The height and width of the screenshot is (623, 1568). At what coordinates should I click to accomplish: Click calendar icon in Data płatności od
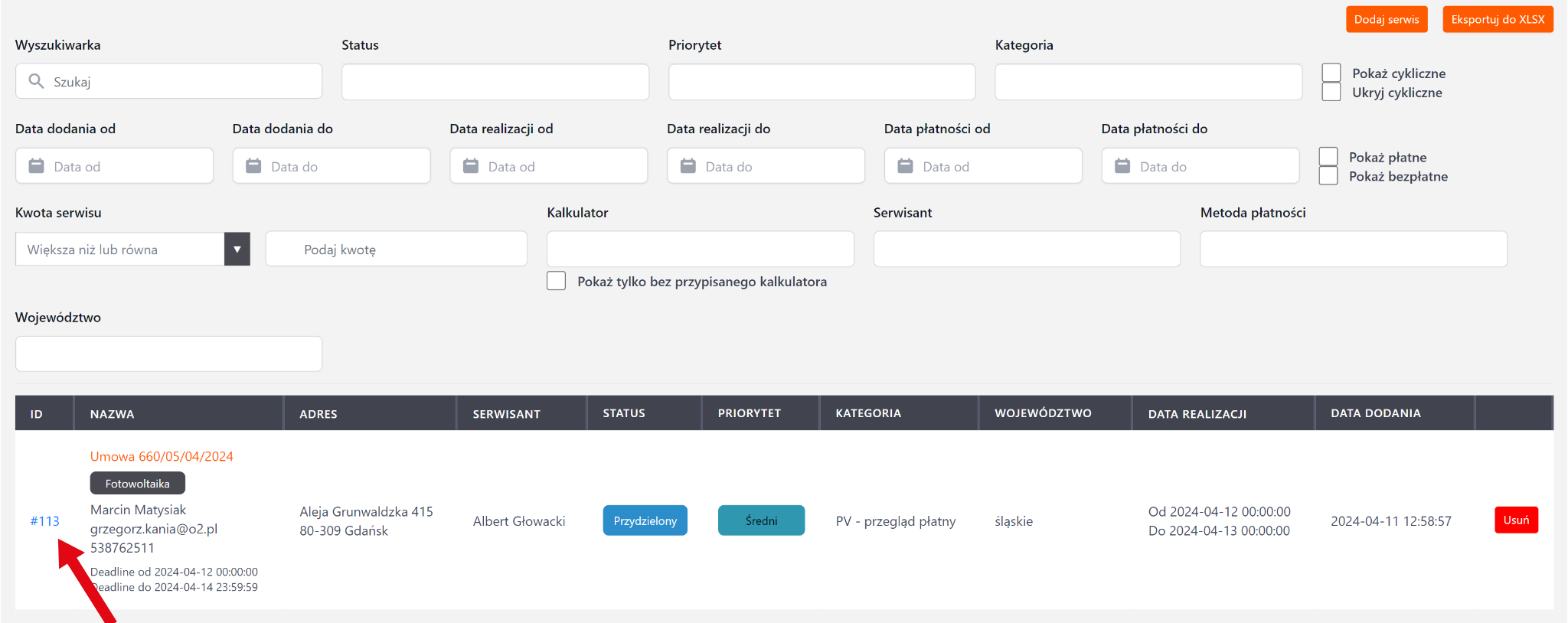click(905, 166)
